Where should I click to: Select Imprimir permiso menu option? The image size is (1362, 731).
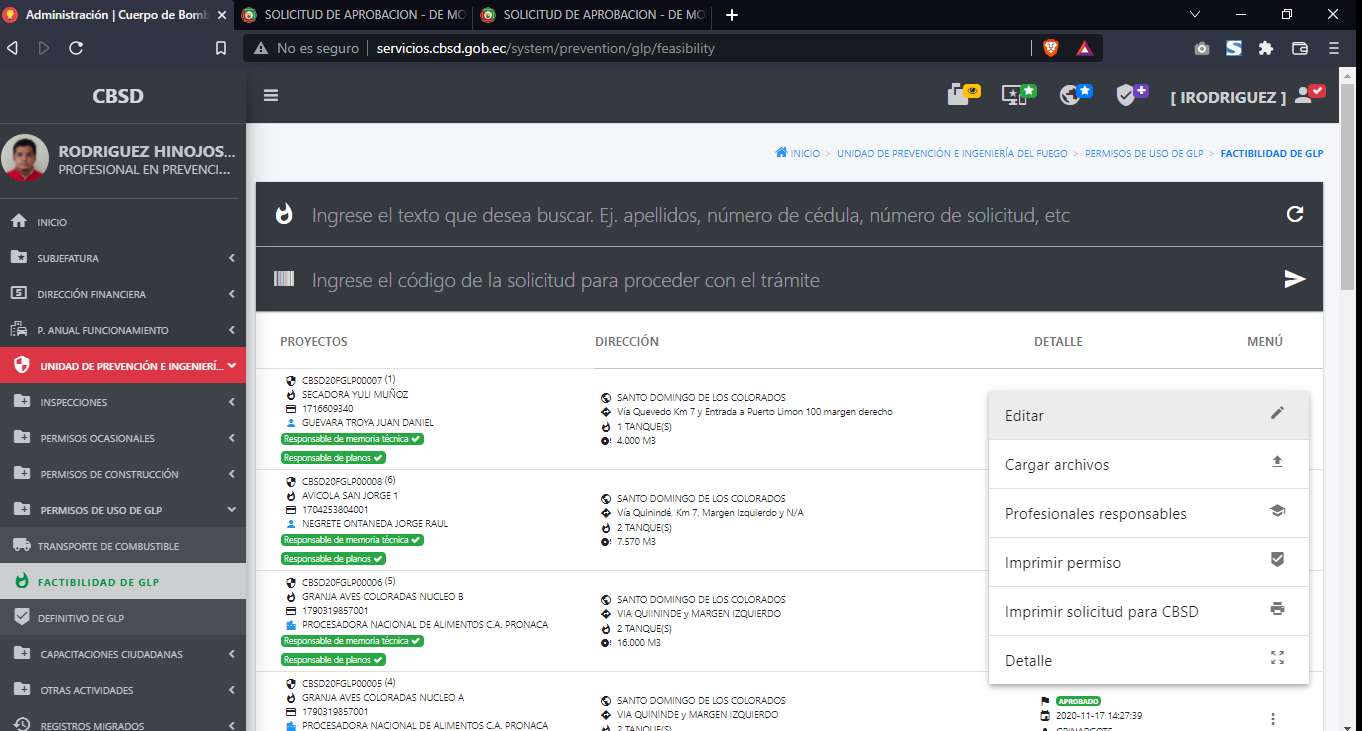point(1147,562)
